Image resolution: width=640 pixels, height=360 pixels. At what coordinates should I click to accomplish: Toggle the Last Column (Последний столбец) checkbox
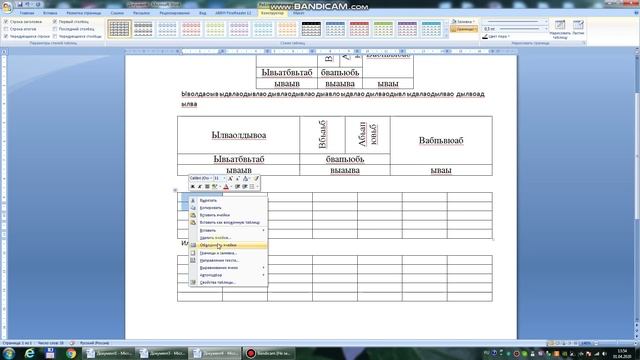pos(55,29)
